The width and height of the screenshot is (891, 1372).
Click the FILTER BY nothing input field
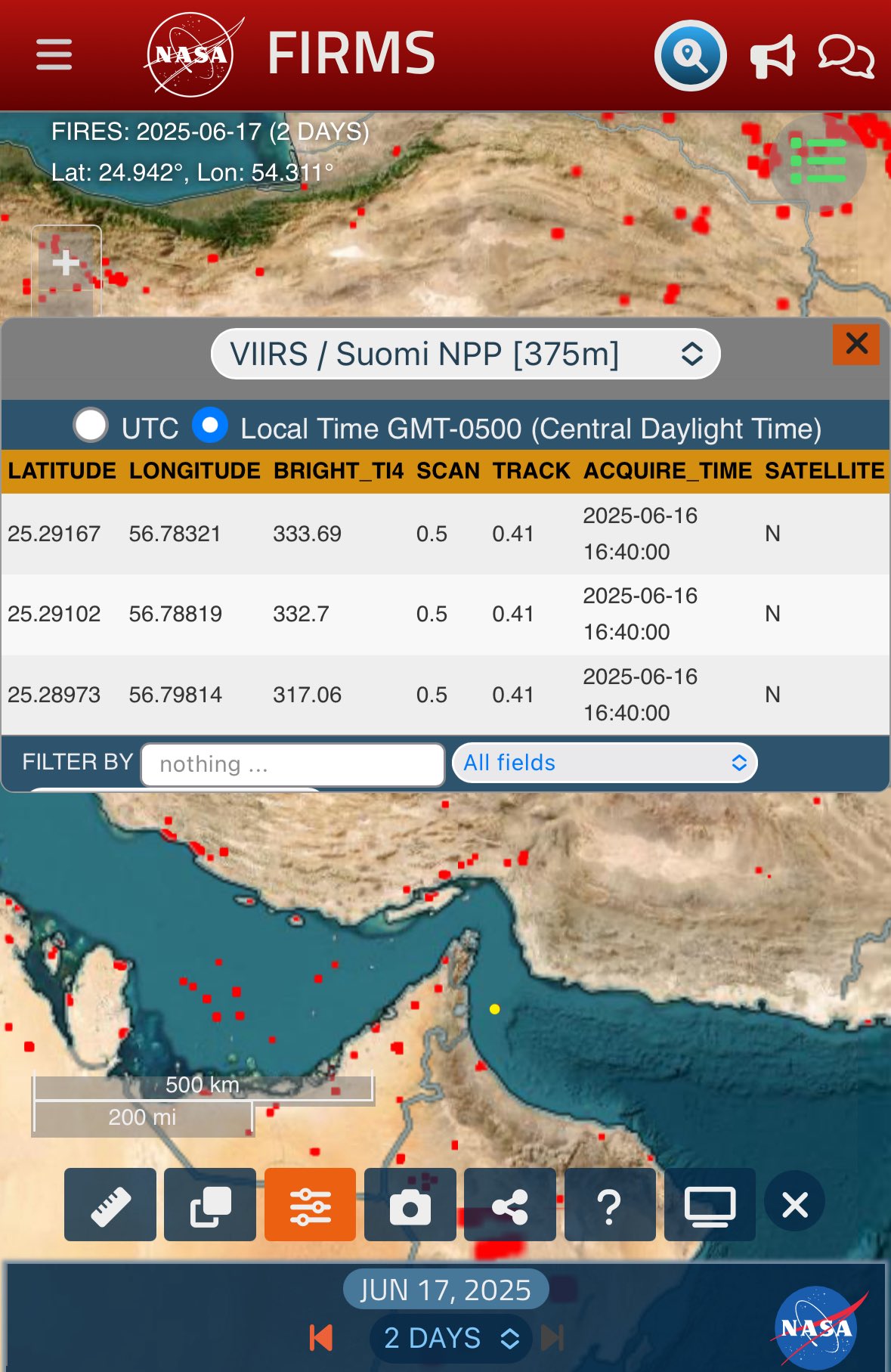coord(292,764)
